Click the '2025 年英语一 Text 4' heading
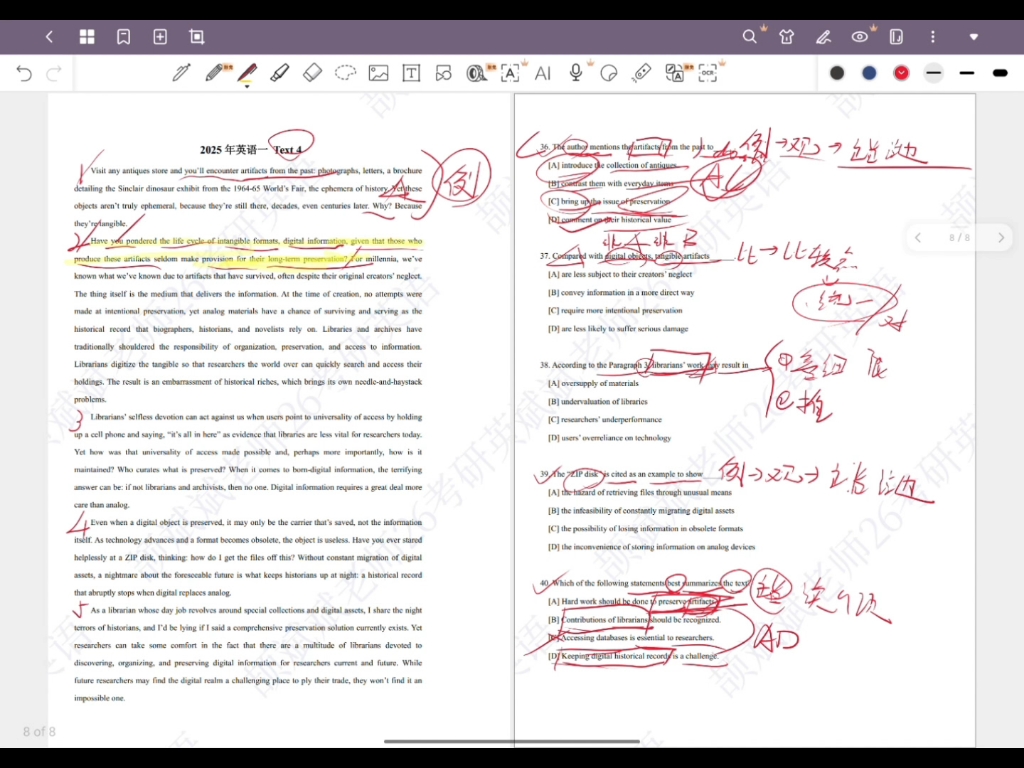Image resolution: width=1024 pixels, height=768 pixels. 251,150
